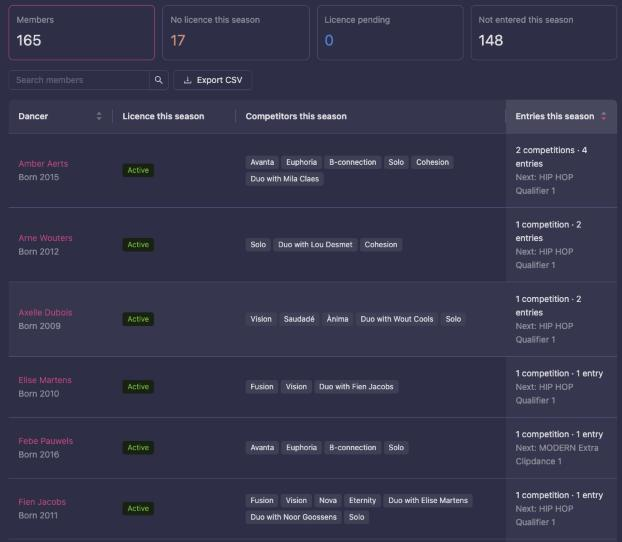Click Saudadé tag in Axelle Dubois row
The width and height of the screenshot is (622, 542).
coord(299,319)
